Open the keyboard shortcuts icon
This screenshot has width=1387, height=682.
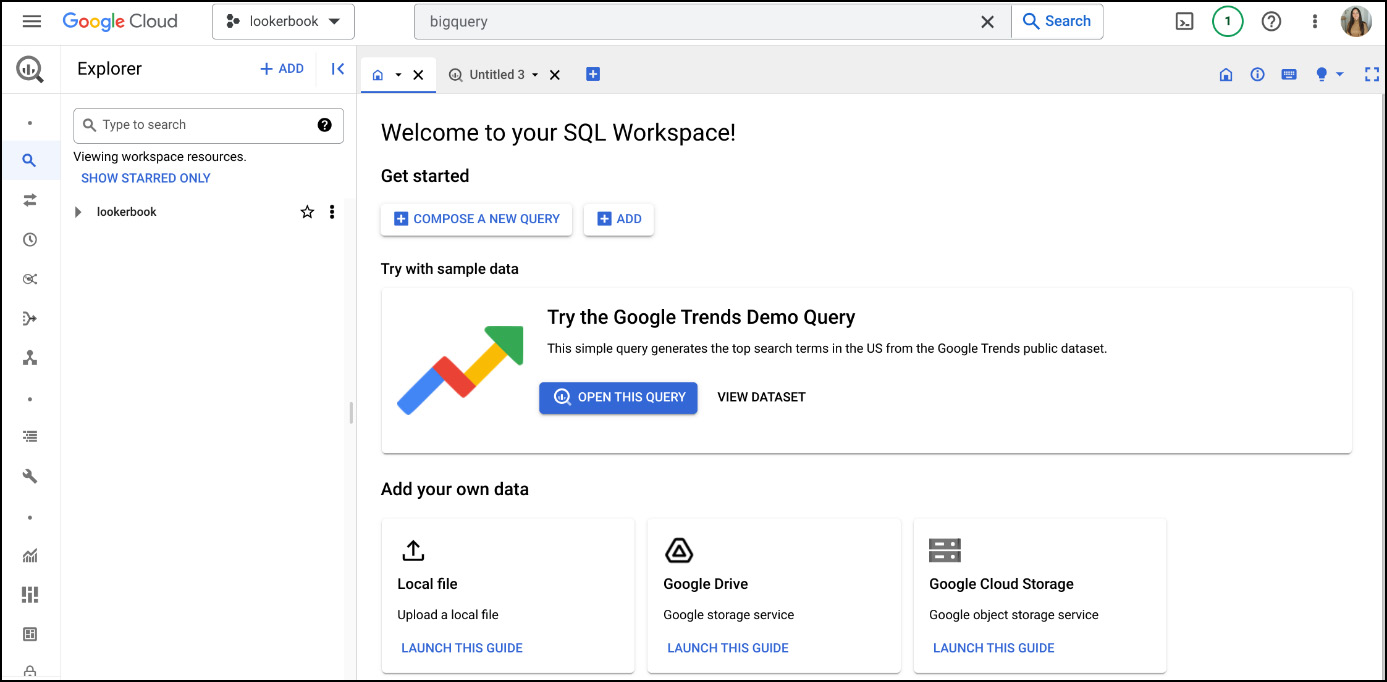click(x=1290, y=74)
